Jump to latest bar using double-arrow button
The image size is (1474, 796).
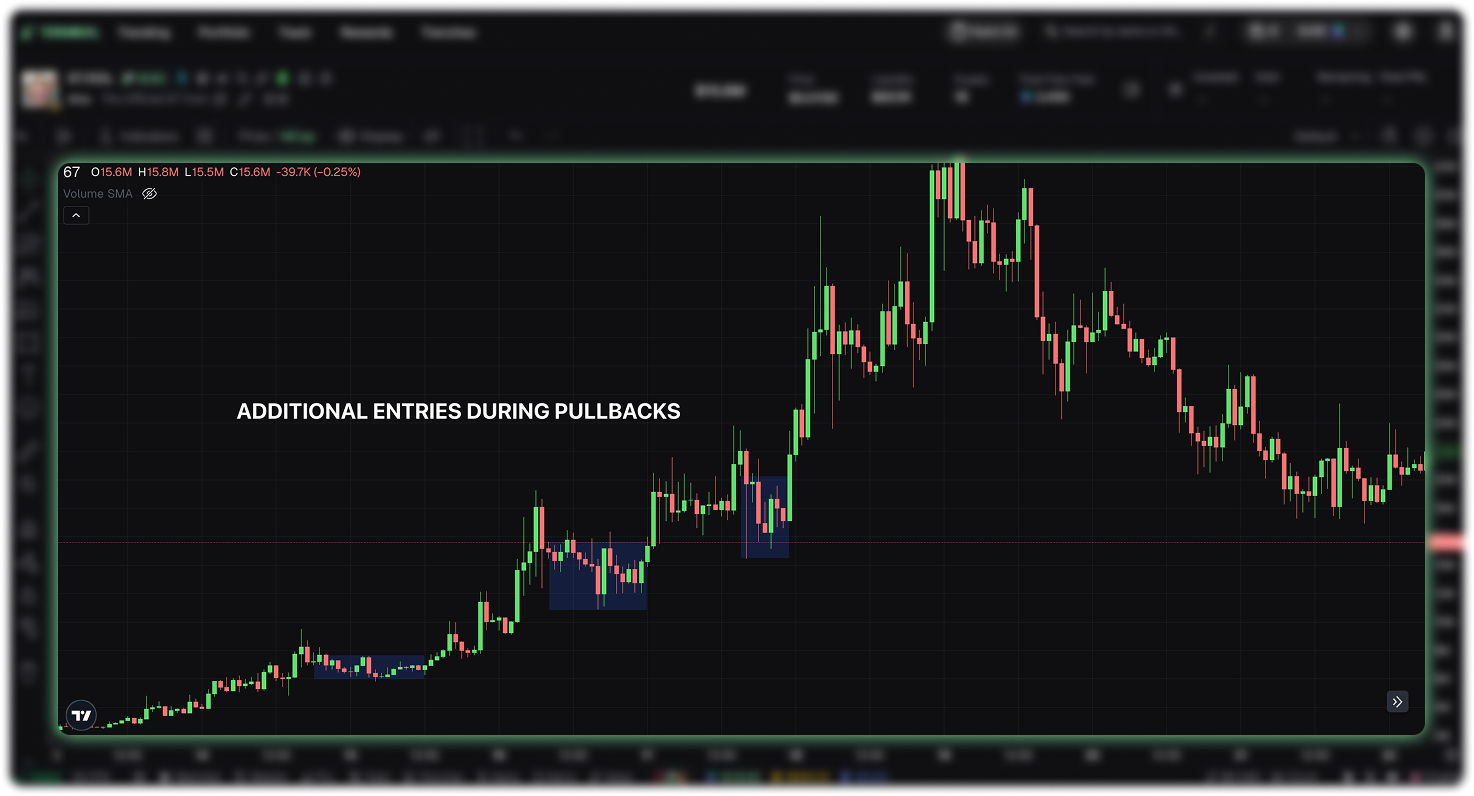point(1397,702)
